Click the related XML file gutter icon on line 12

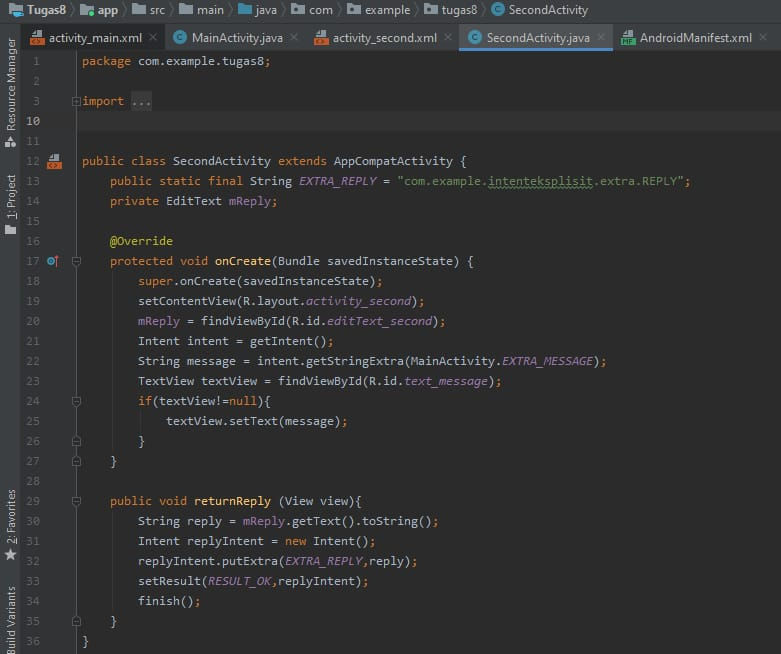54,161
